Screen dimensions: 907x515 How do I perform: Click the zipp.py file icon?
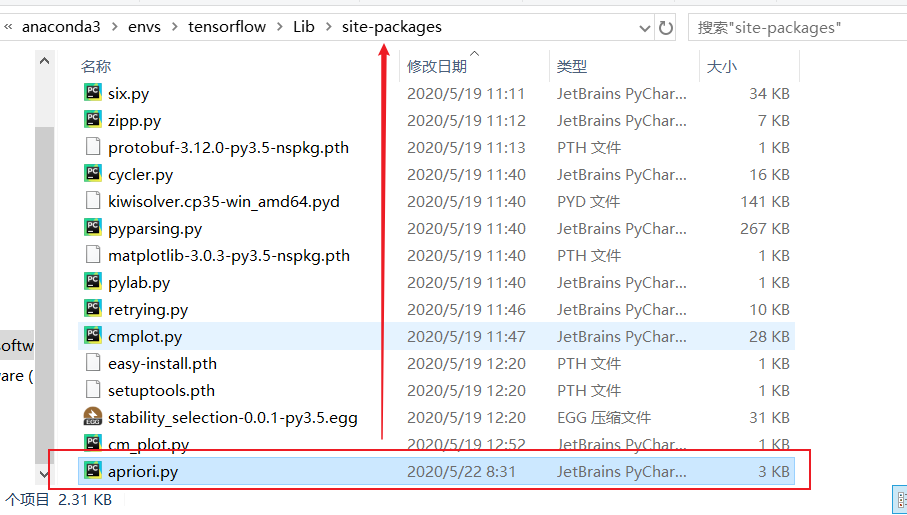coord(93,120)
